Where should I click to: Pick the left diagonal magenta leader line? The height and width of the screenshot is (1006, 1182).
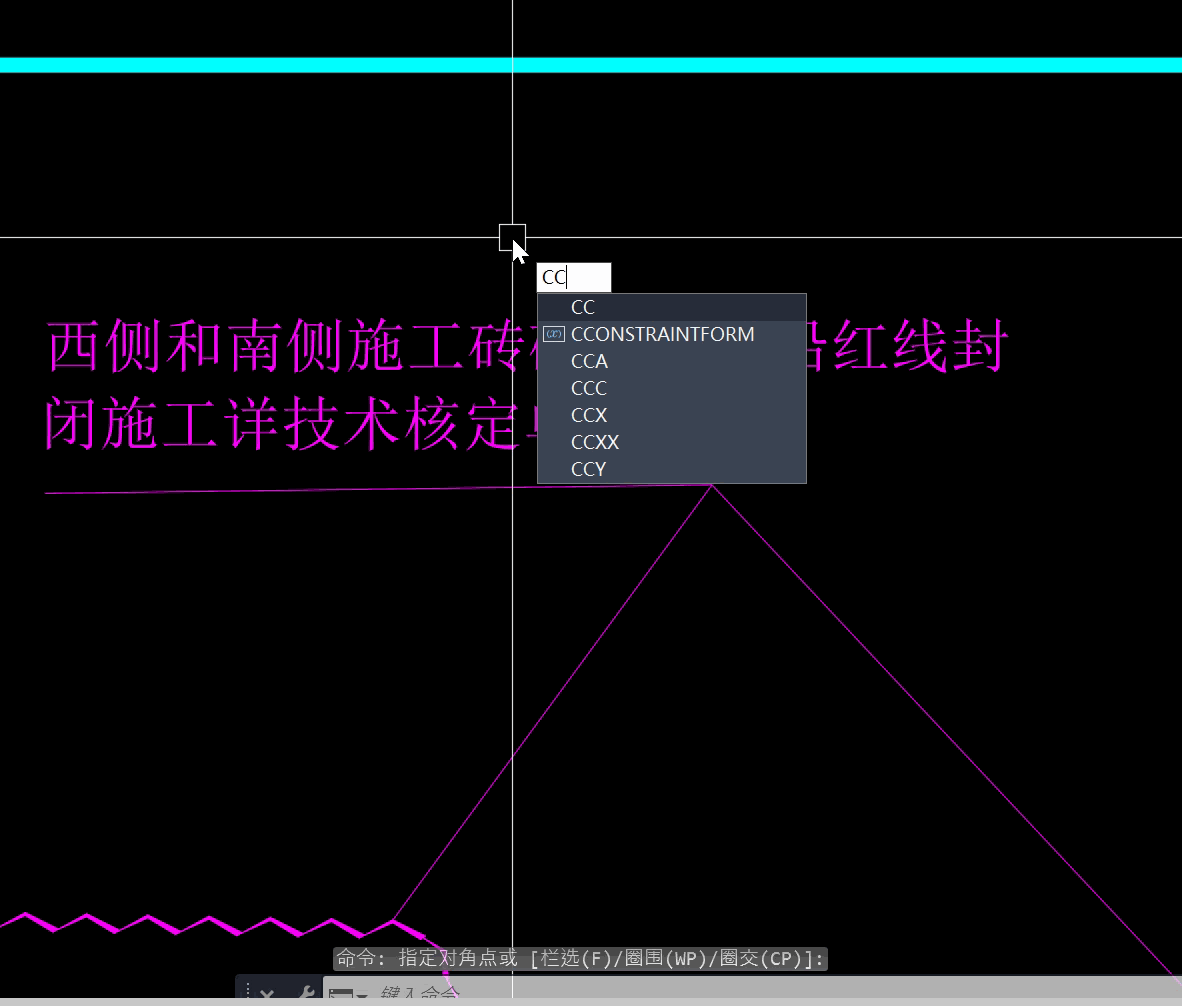[x=552, y=702]
